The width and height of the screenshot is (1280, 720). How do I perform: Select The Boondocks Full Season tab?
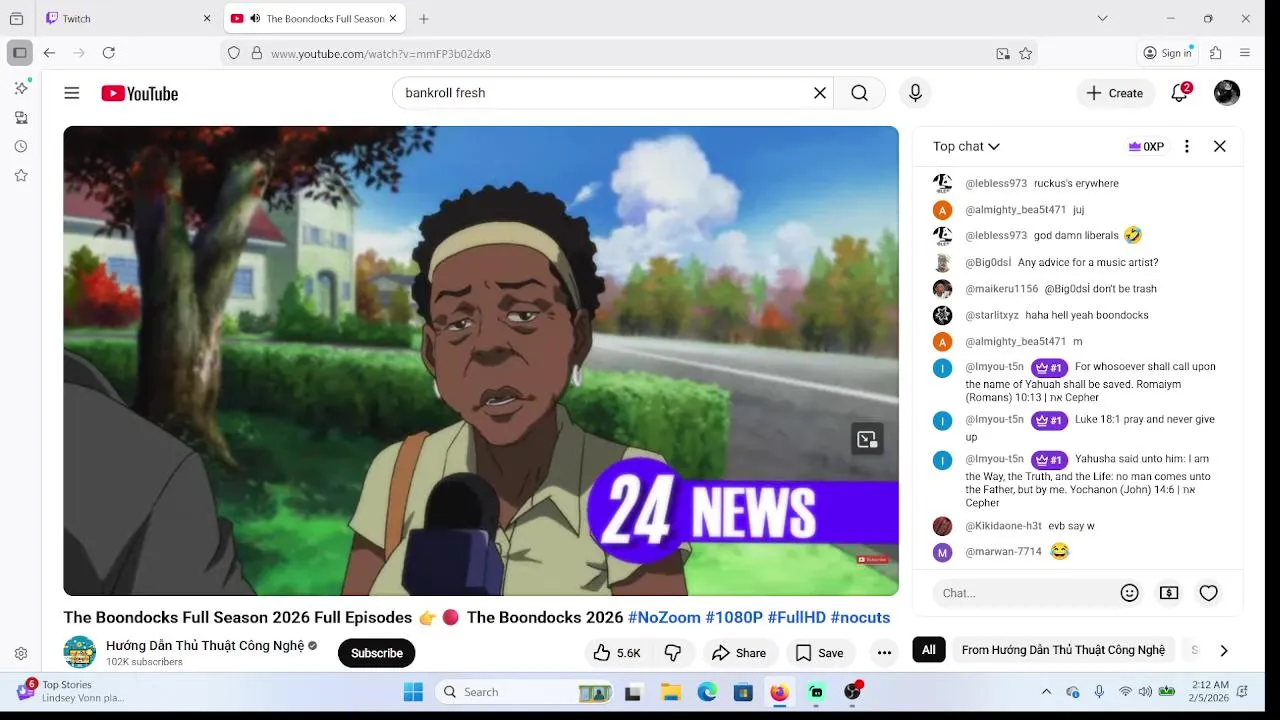[x=313, y=18]
